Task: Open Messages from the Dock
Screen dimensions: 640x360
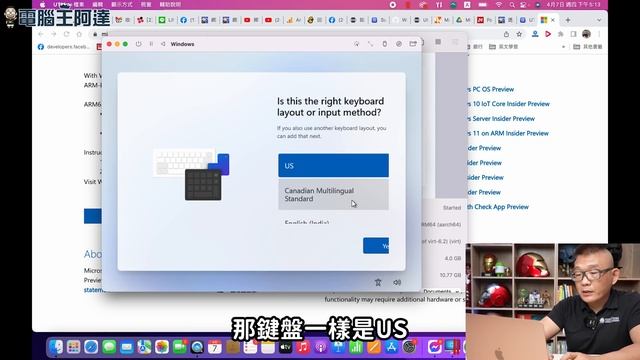Action: (109, 347)
